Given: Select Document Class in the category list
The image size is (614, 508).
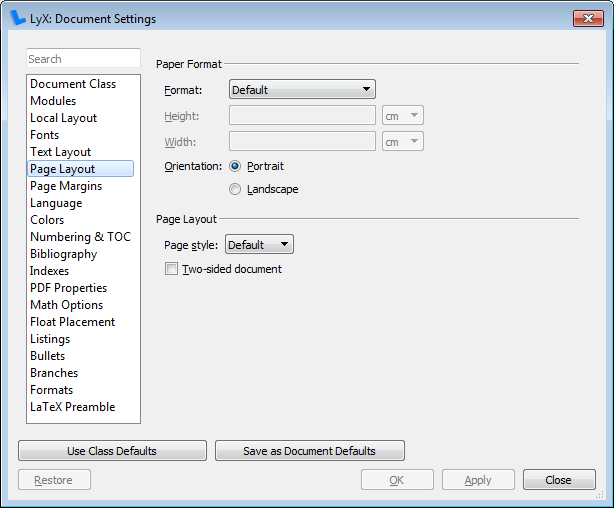Looking at the screenshot, I should (73, 84).
